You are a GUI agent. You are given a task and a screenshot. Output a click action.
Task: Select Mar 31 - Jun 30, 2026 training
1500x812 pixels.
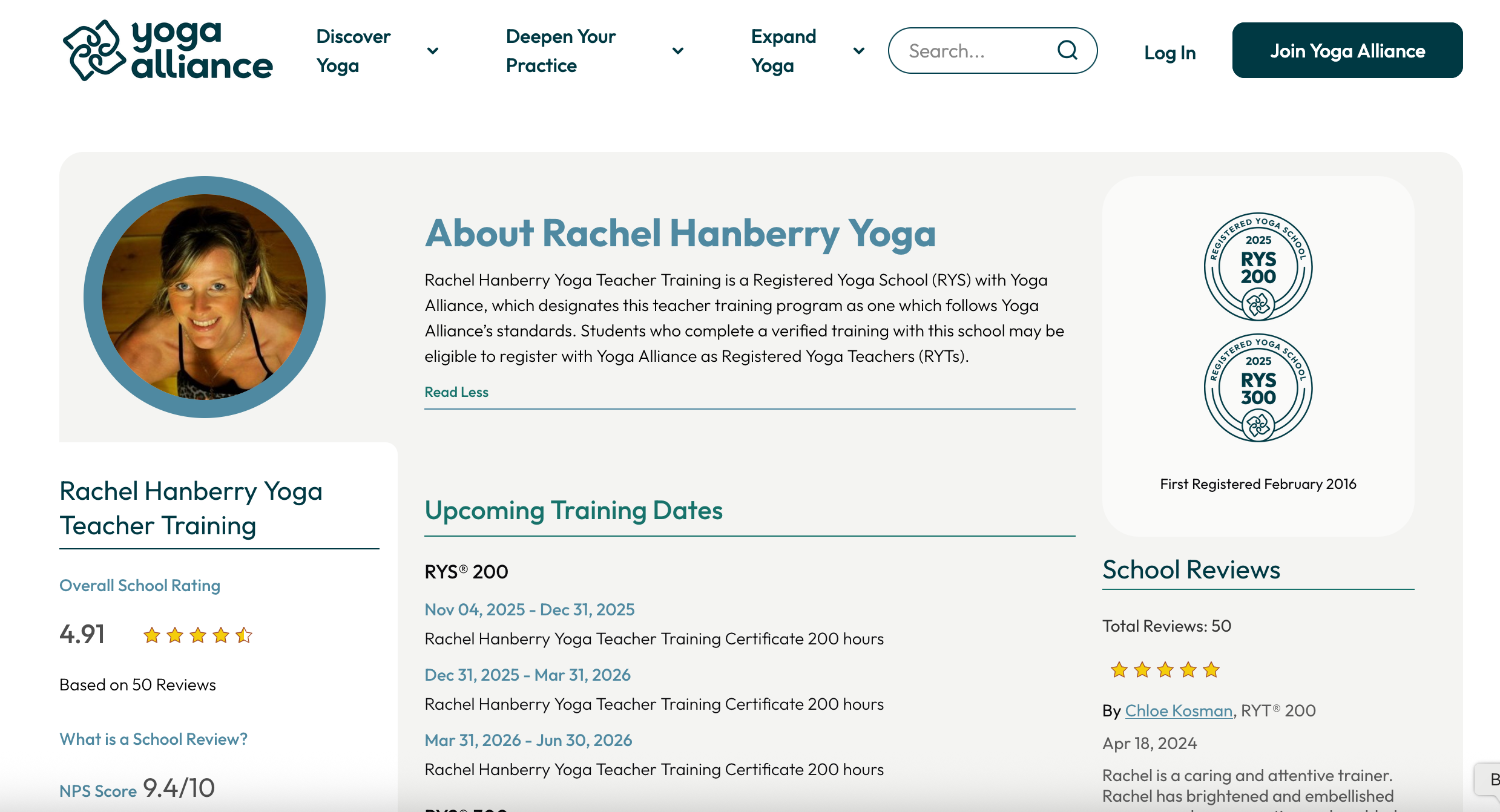click(528, 740)
